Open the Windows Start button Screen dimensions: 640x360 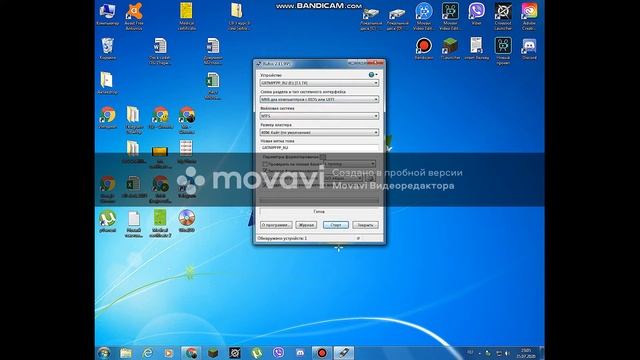coord(104,353)
